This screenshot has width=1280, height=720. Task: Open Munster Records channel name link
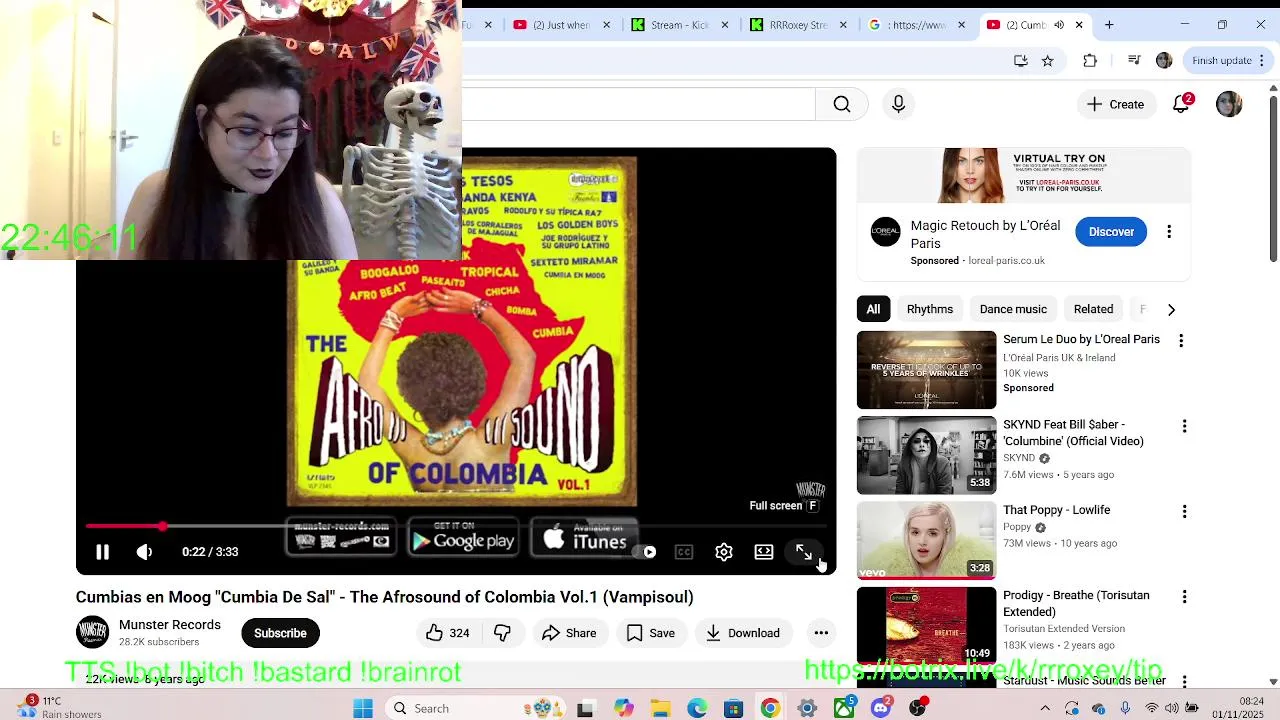[170, 625]
